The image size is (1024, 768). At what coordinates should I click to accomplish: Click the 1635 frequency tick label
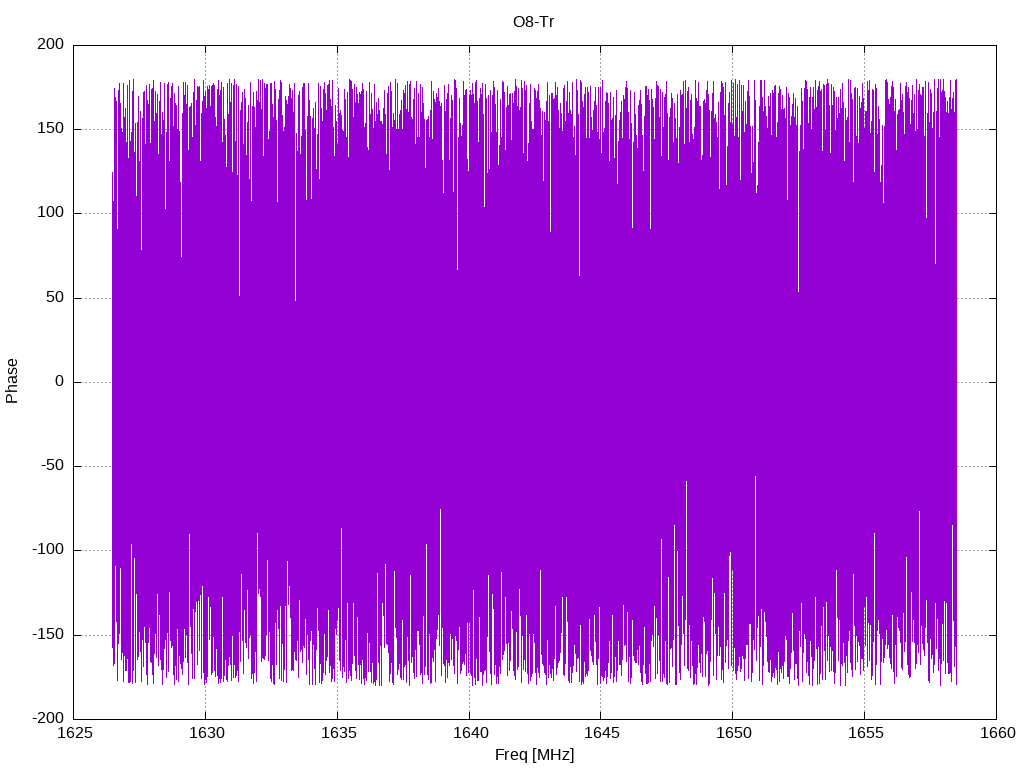tap(338, 733)
